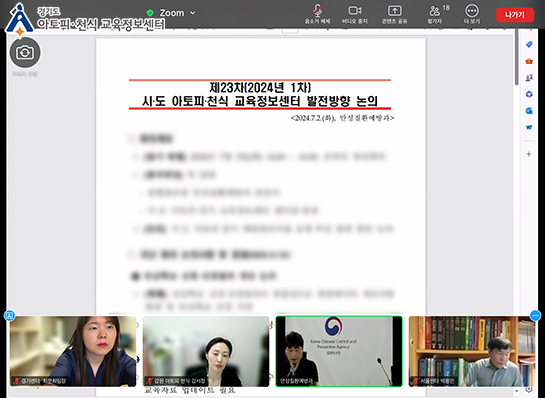Open the Microsoft 365 sidebar icon
The height and width of the screenshot is (398, 545).
tap(529, 94)
